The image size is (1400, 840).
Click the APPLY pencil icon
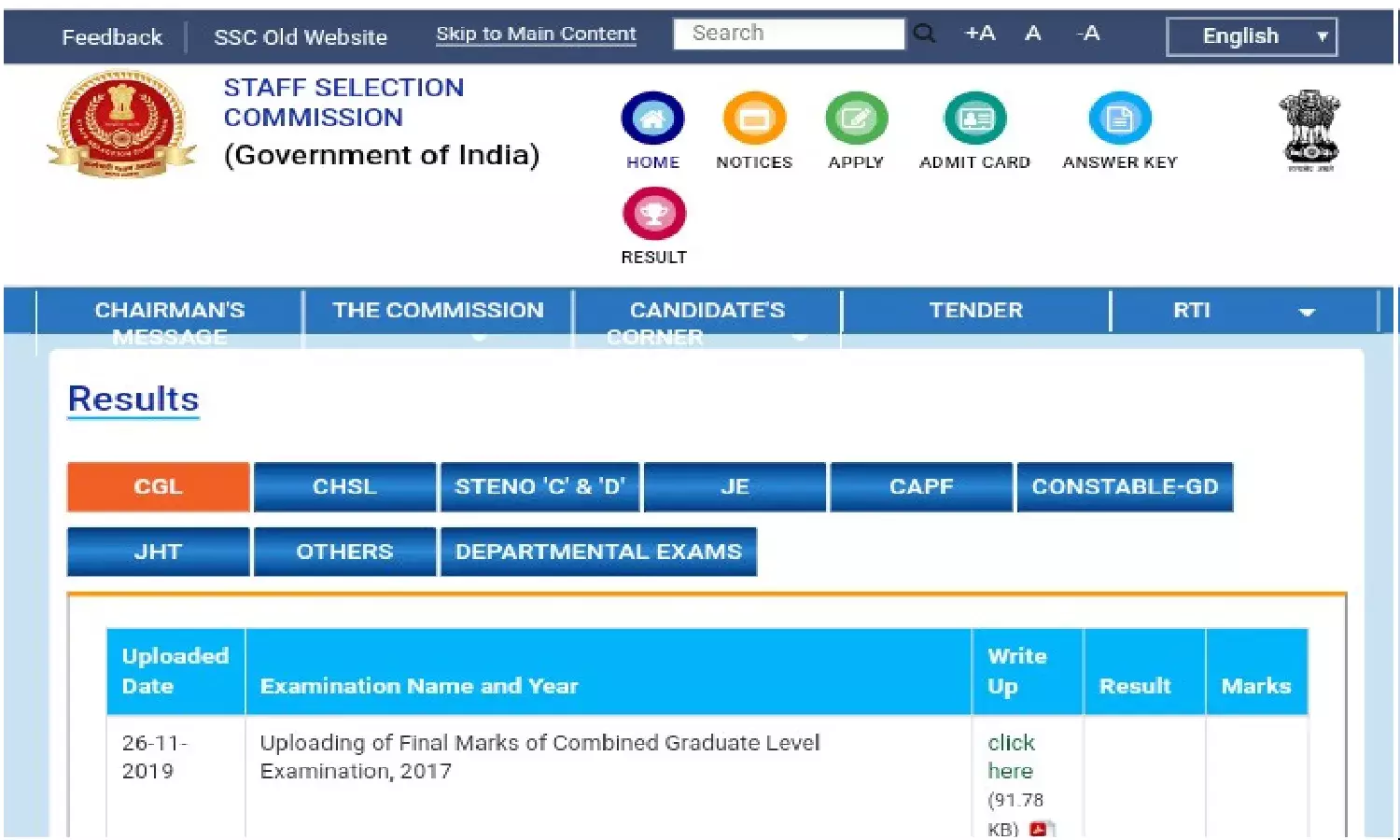[x=856, y=119]
